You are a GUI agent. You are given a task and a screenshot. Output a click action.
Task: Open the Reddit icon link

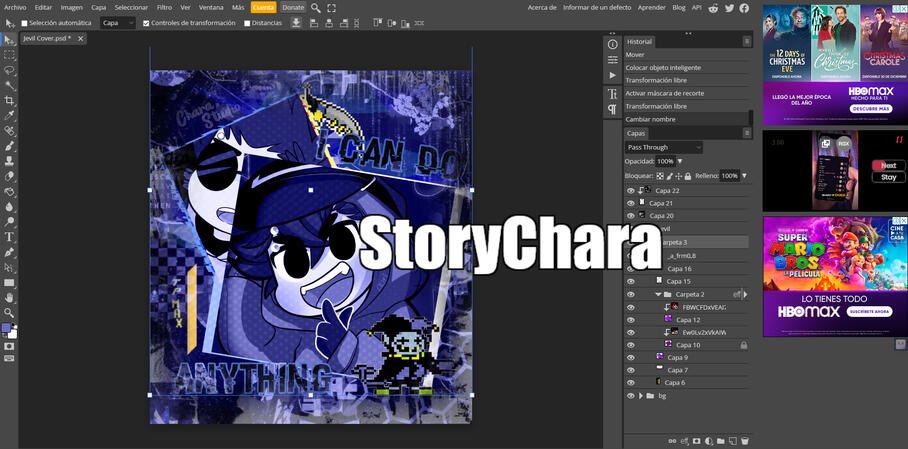tap(713, 7)
